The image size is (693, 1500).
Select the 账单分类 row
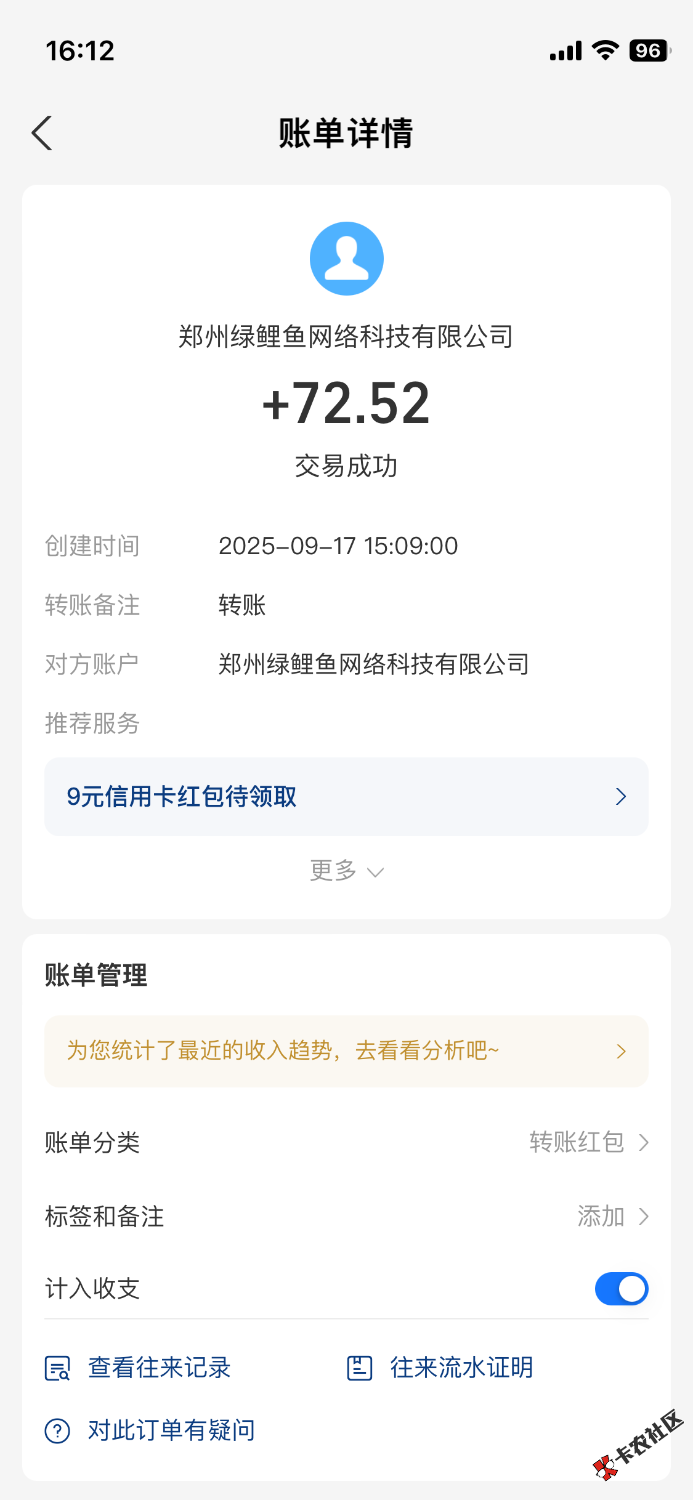[346, 1142]
